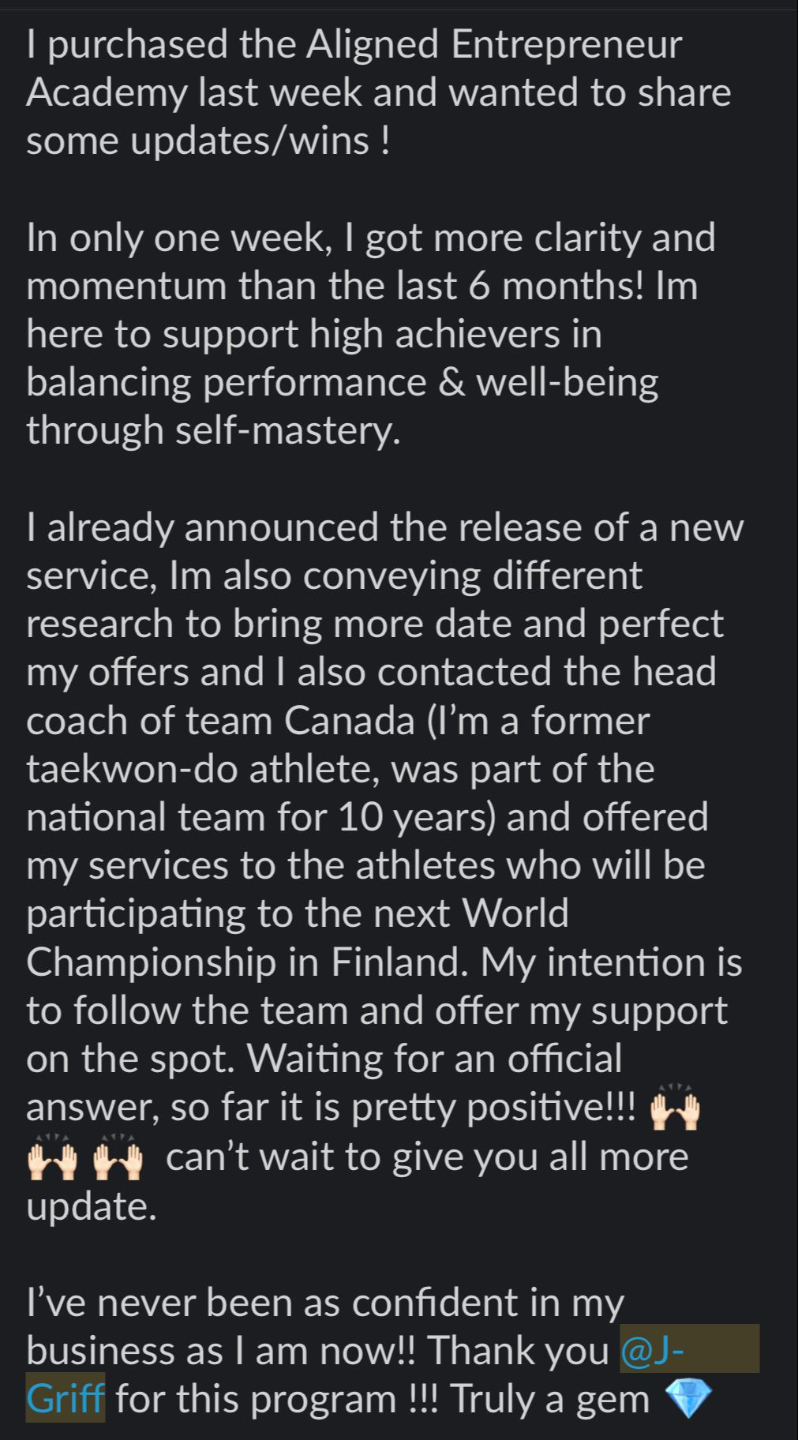Click the word "Academy" in the opening paragraph
The width and height of the screenshot is (798, 1440).
point(107,94)
